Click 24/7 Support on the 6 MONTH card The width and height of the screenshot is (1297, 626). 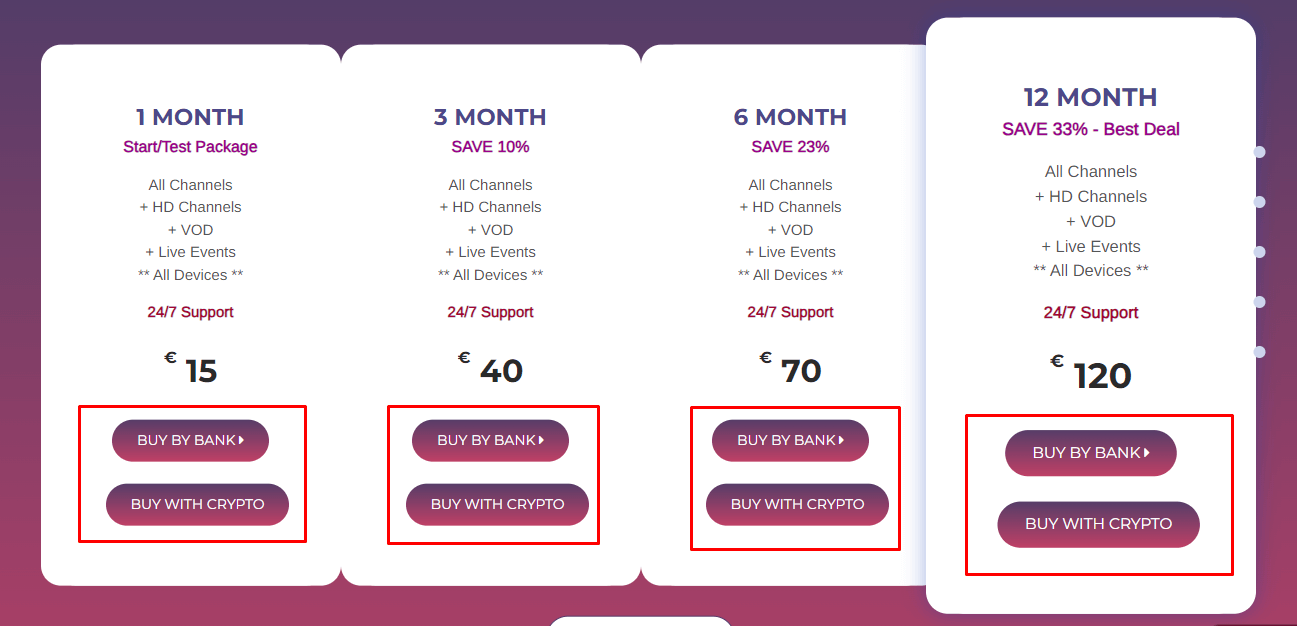790,311
